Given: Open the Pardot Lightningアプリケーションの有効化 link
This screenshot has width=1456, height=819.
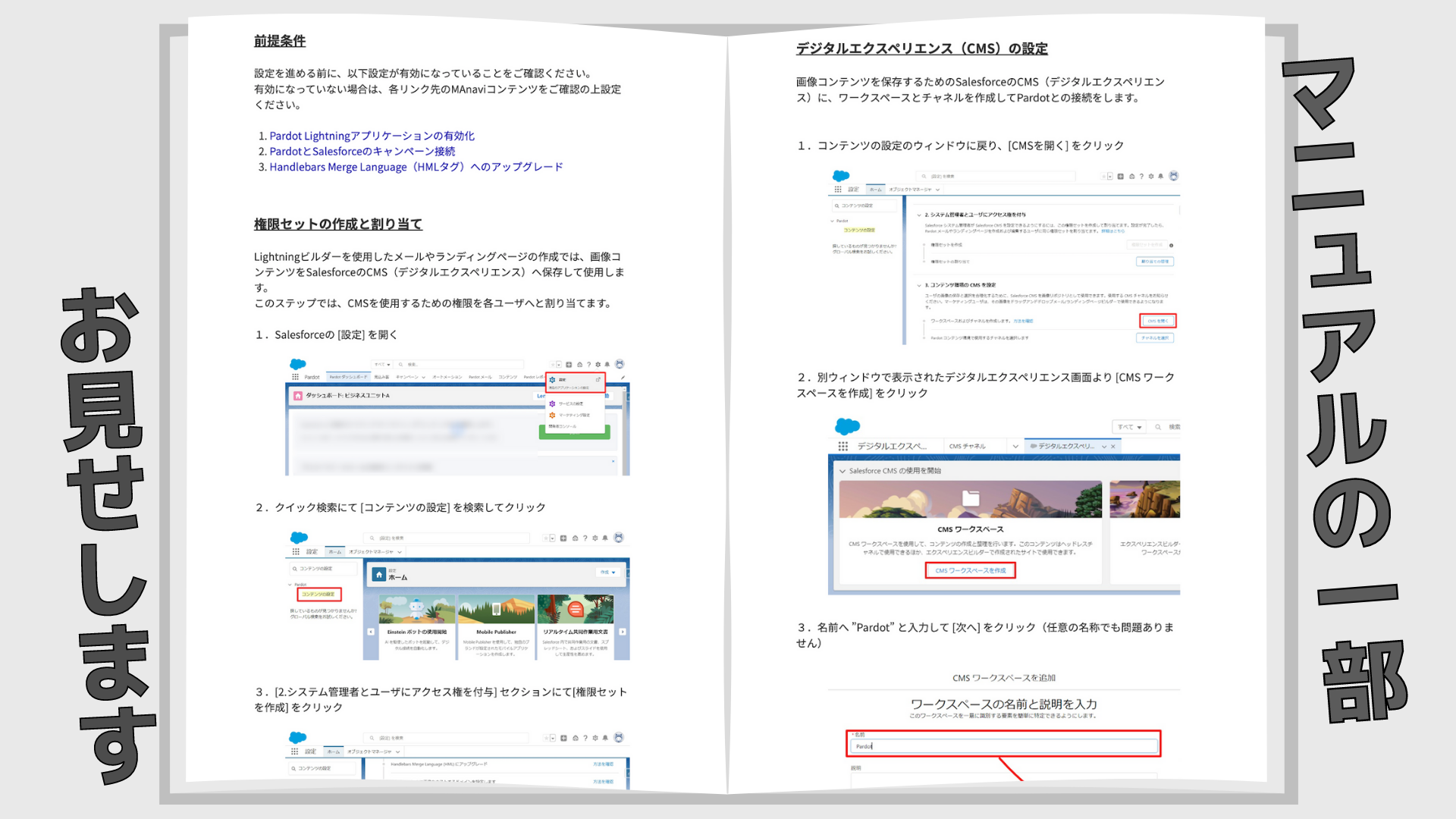Looking at the screenshot, I should pyautogui.click(x=372, y=136).
